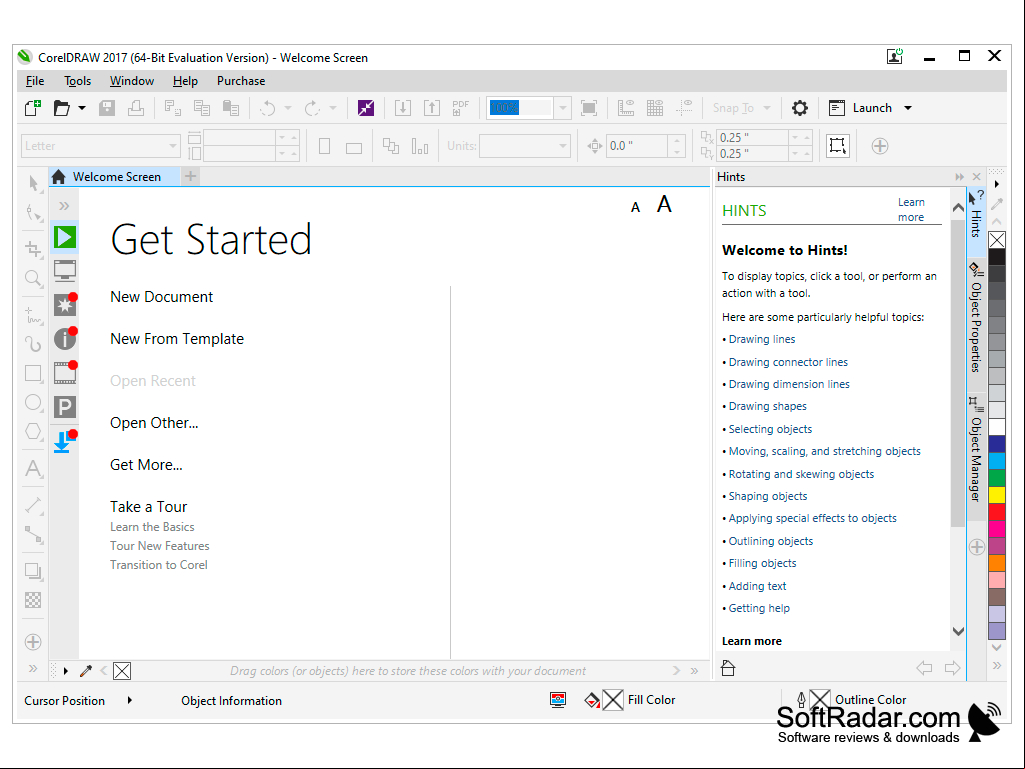Image resolution: width=1025 pixels, height=769 pixels.
Task: Click the Publish to PDF icon
Action: [461, 108]
